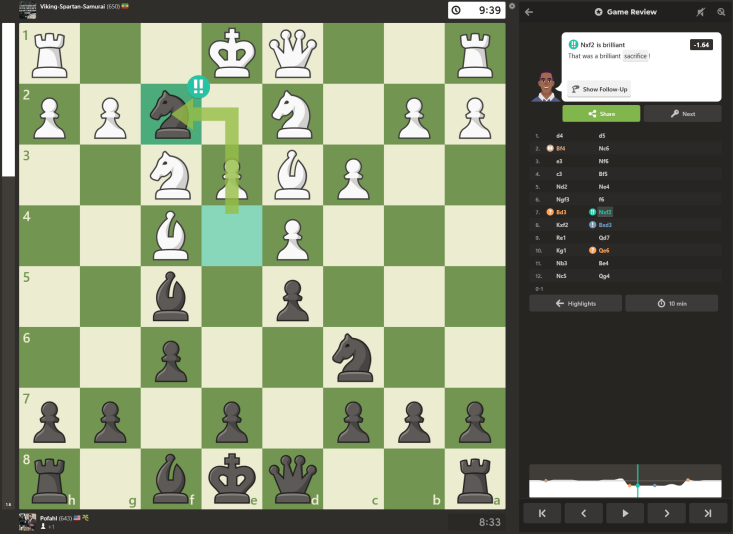Image resolution: width=733 pixels, height=534 pixels.
Task: Click Show Follow-Up button
Action: click(599, 89)
